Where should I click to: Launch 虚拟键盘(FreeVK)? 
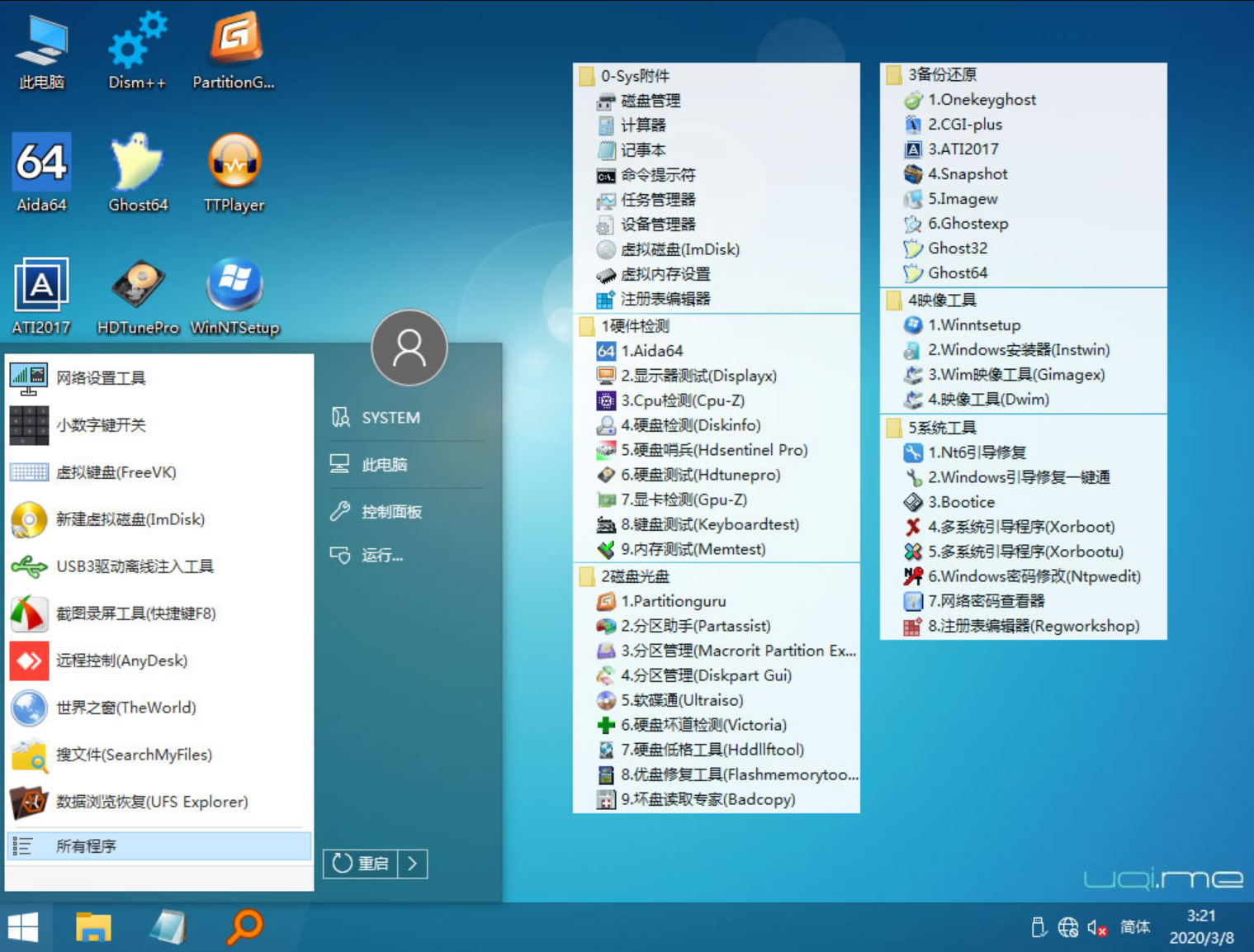click(159, 472)
